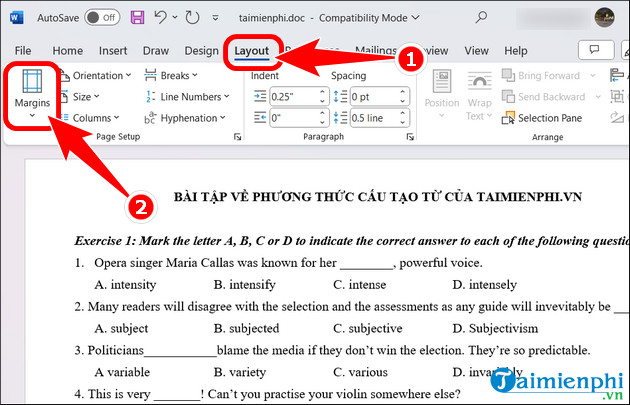Open the Line Numbers dropdown
The width and height of the screenshot is (630, 405).
188,97
